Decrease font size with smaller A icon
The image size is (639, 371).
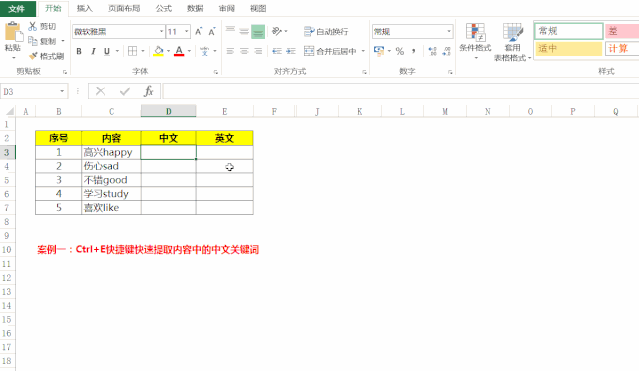pyautogui.click(x=212, y=31)
